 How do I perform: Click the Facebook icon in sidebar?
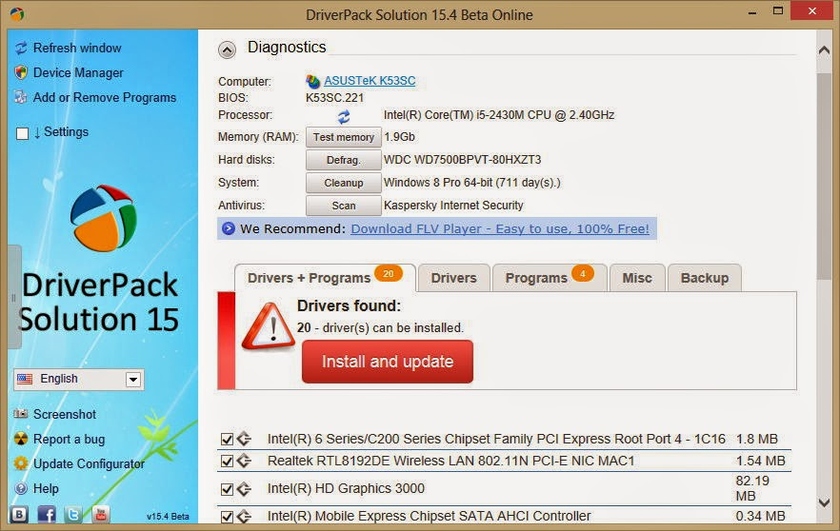(47, 514)
